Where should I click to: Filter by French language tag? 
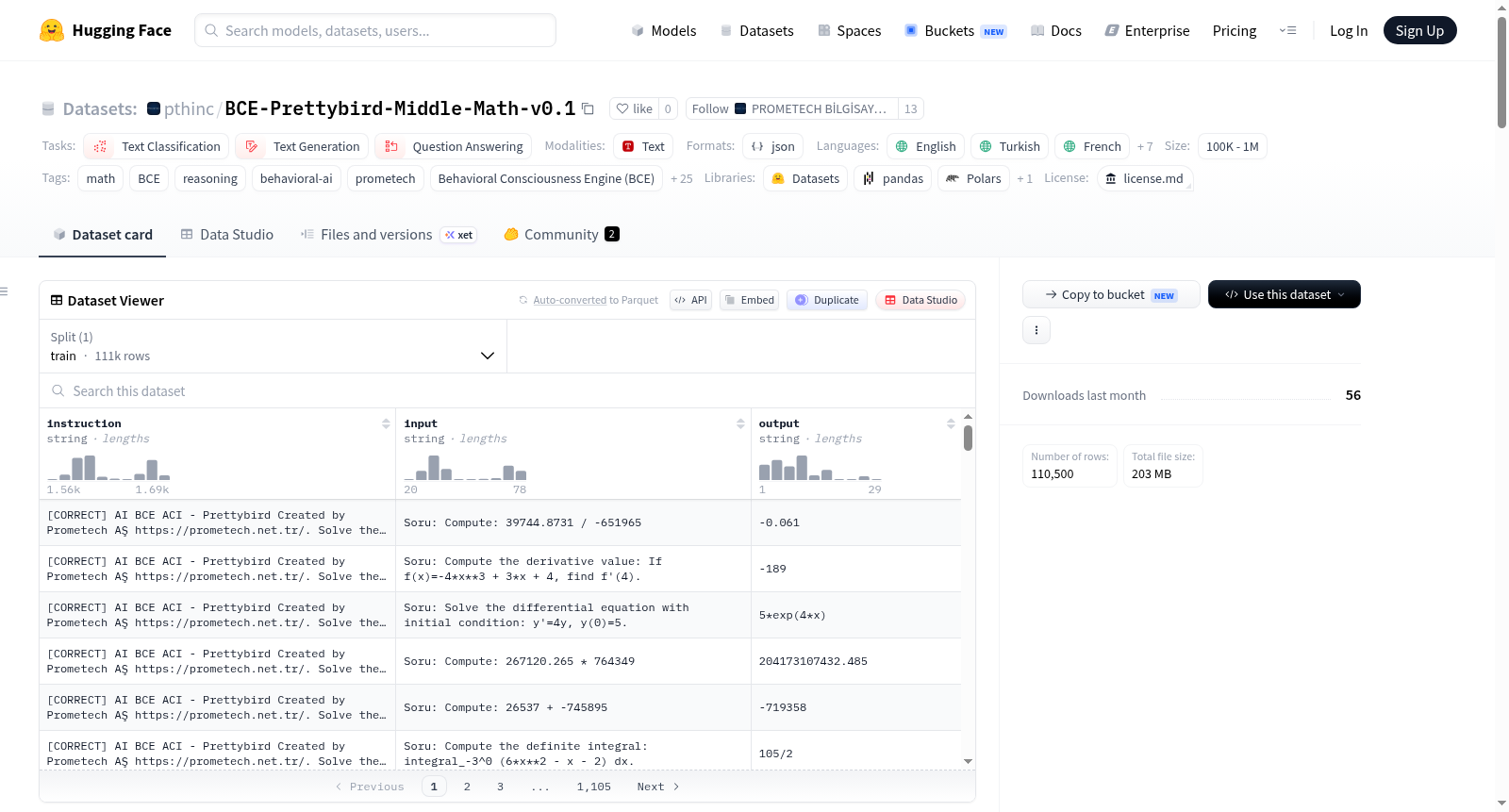tap(1092, 146)
